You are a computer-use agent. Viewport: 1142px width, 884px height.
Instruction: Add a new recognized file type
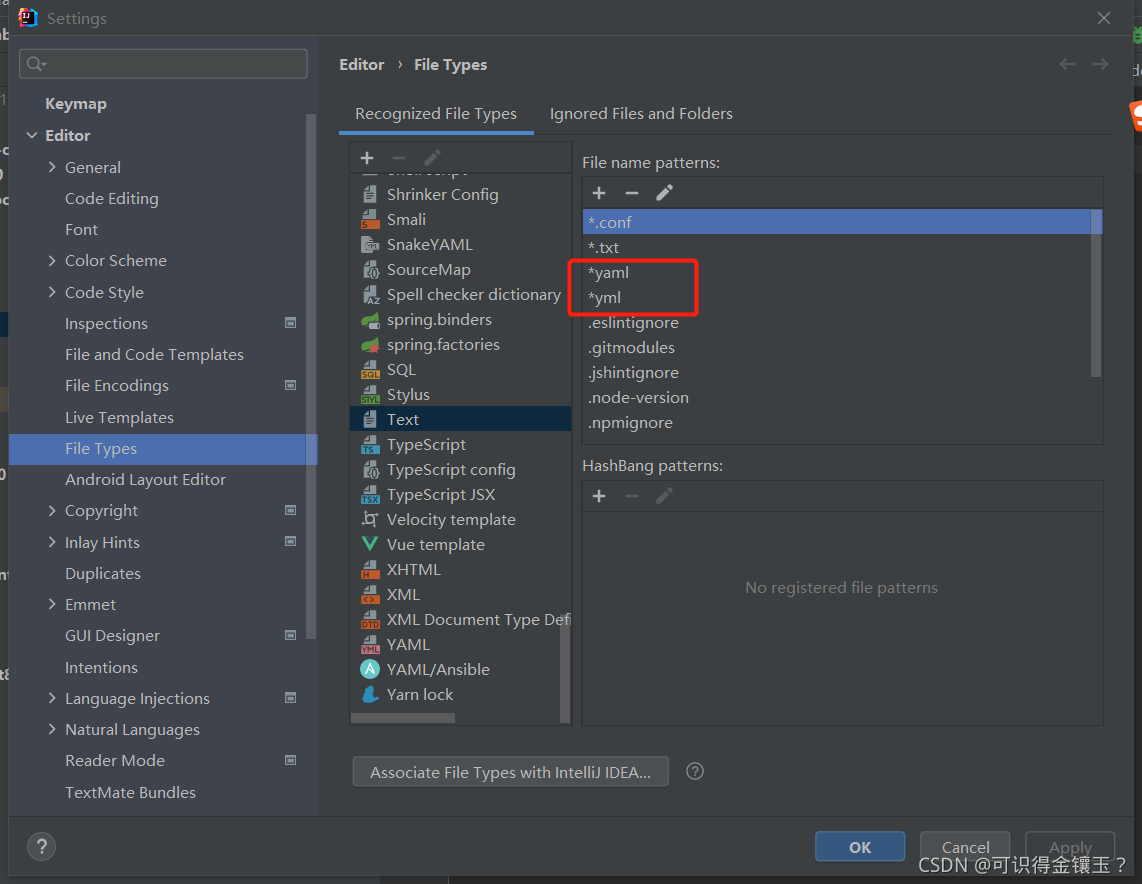click(x=367, y=158)
